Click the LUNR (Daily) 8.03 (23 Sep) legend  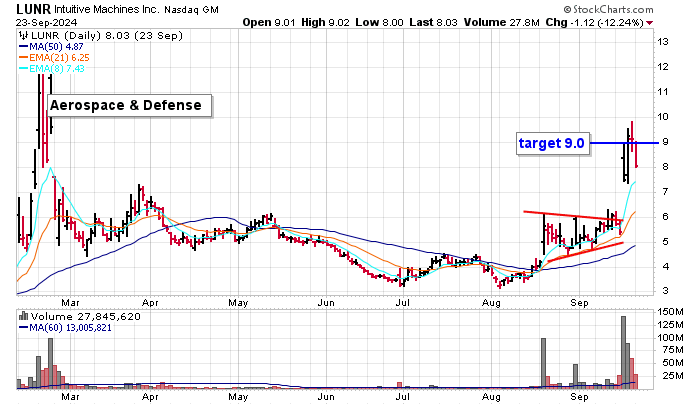coord(106,36)
